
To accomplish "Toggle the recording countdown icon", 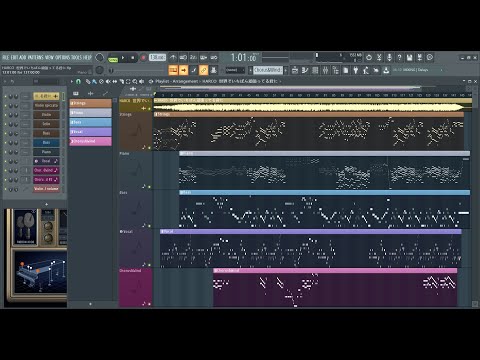I will [x=193, y=57].
